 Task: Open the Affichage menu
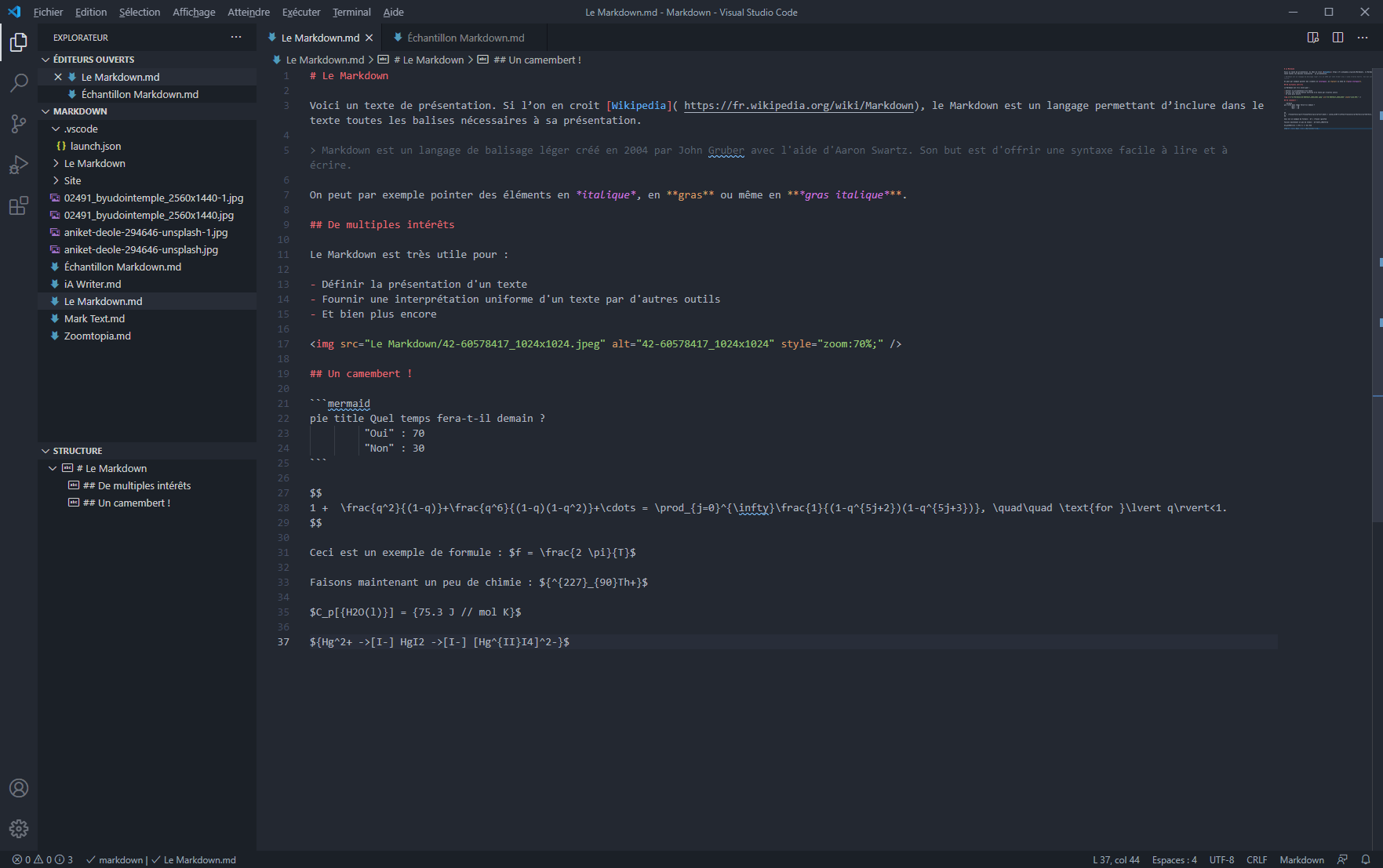coord(194,12)
